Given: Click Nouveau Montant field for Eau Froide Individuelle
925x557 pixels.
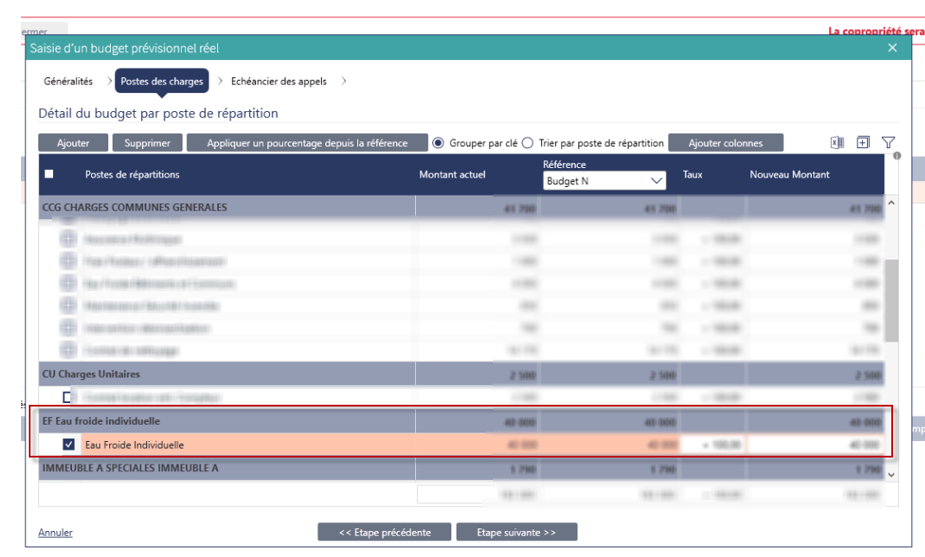Looking at the screenshot, I should click(815, 445).
